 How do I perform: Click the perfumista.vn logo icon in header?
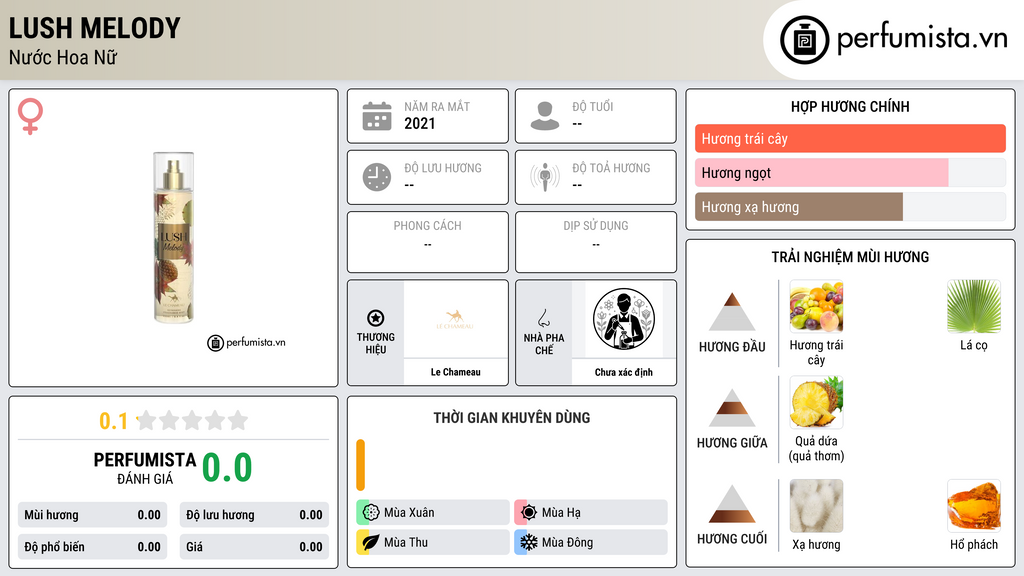pos(804,40)
